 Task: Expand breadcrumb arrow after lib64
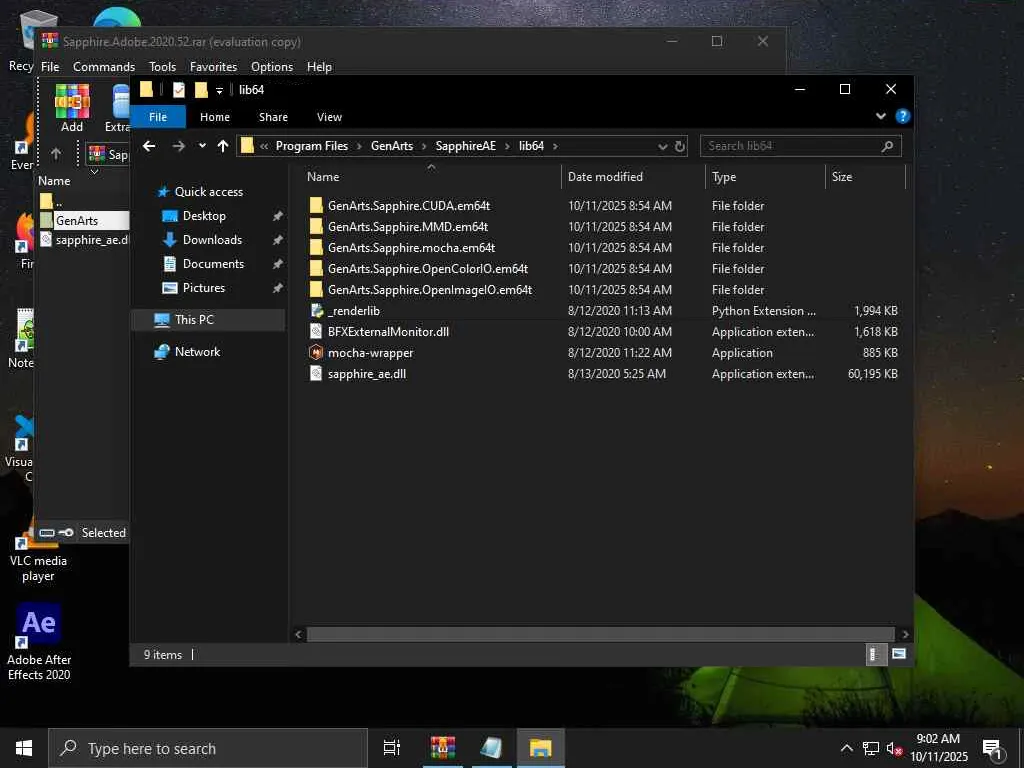(x=555, y=146)
